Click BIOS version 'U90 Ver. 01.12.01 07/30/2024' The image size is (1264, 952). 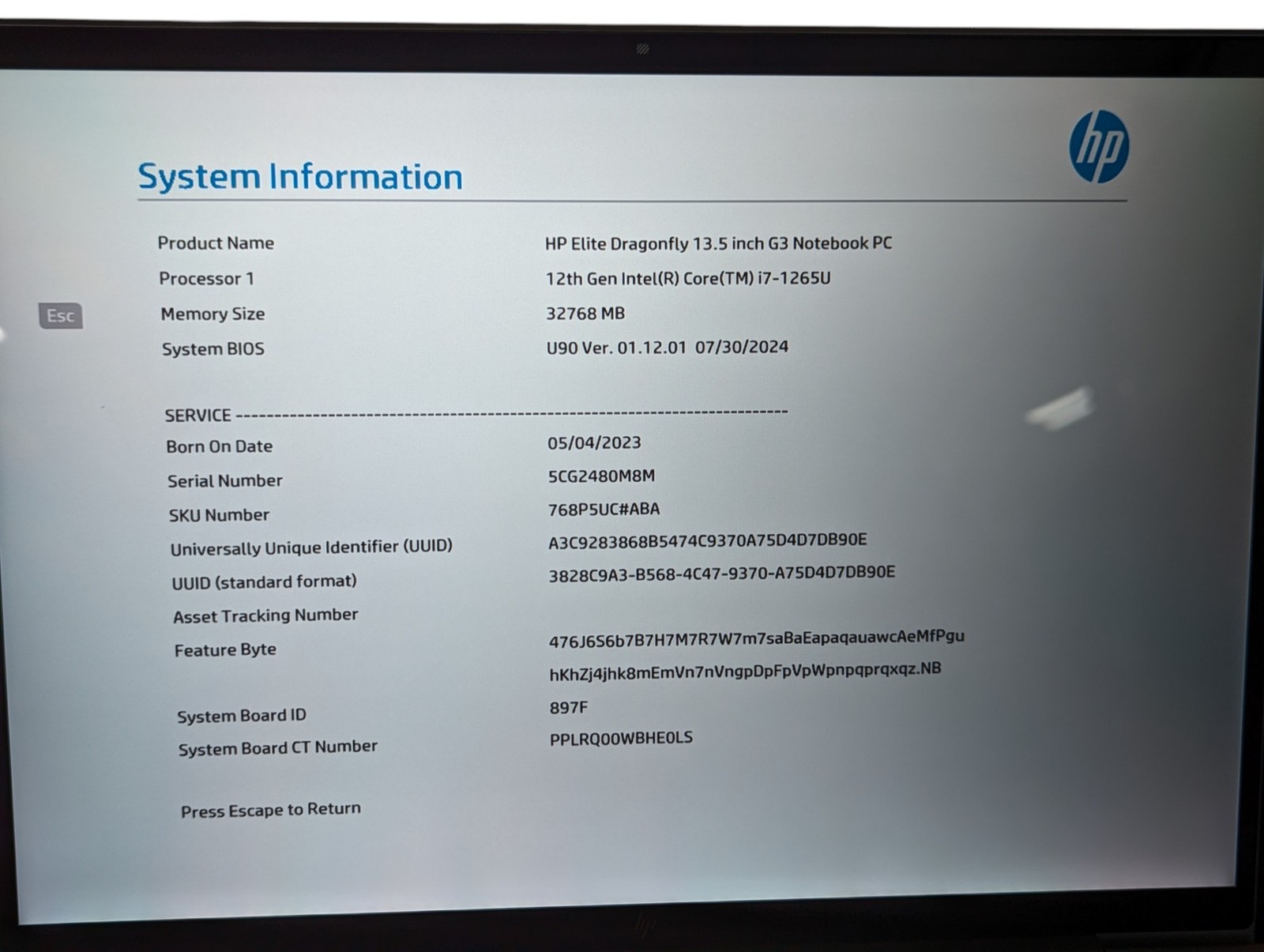667,348
